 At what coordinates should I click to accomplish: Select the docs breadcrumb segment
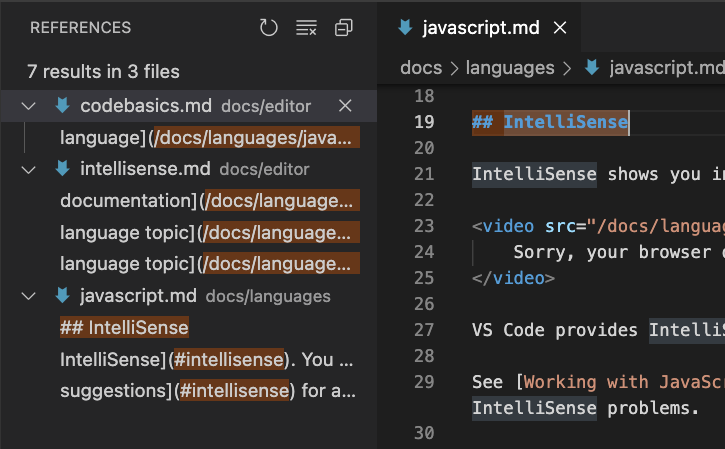click(420, 68)
